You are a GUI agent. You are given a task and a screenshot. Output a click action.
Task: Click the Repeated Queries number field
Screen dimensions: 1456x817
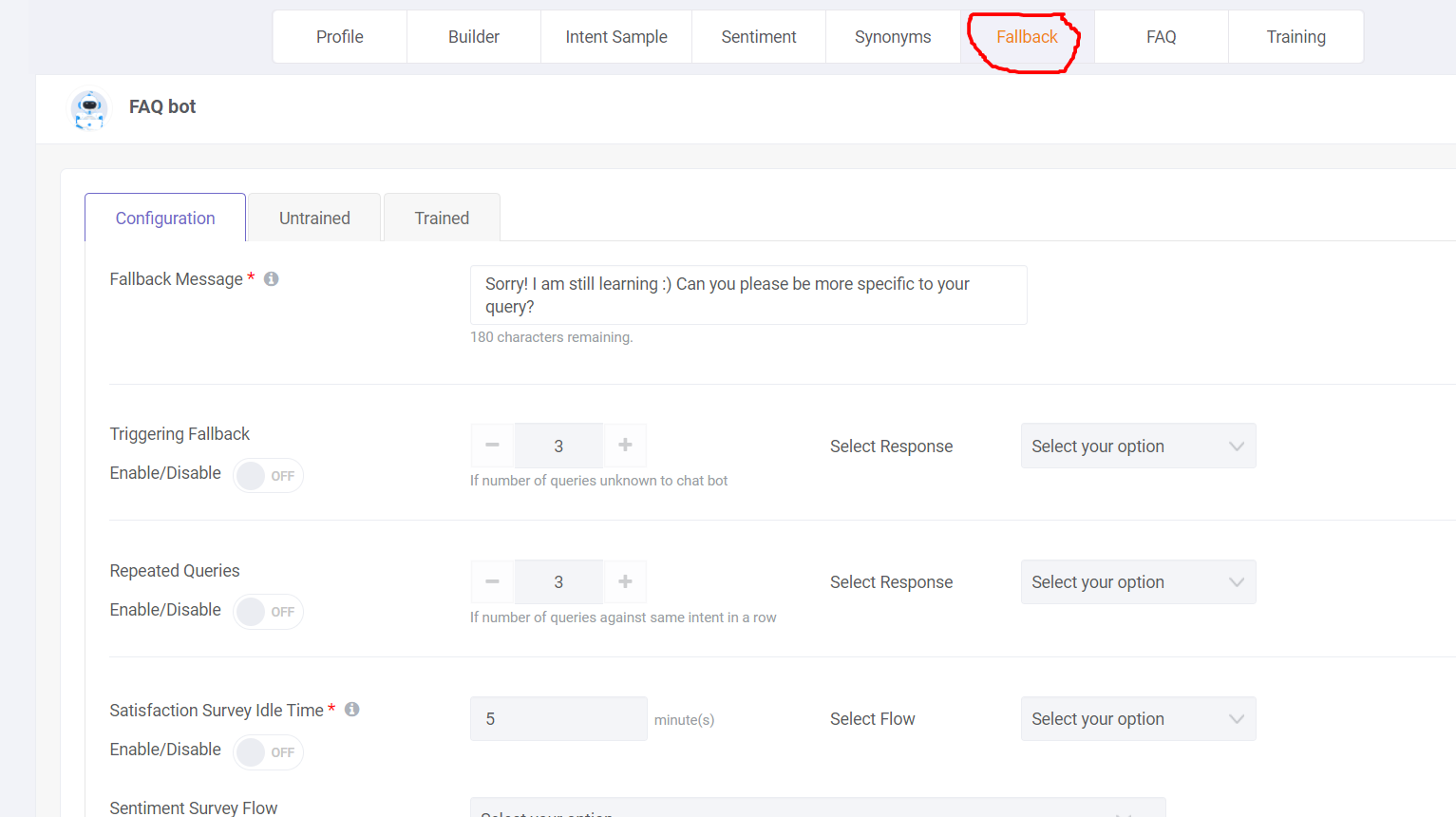click(x=558, y=581)
